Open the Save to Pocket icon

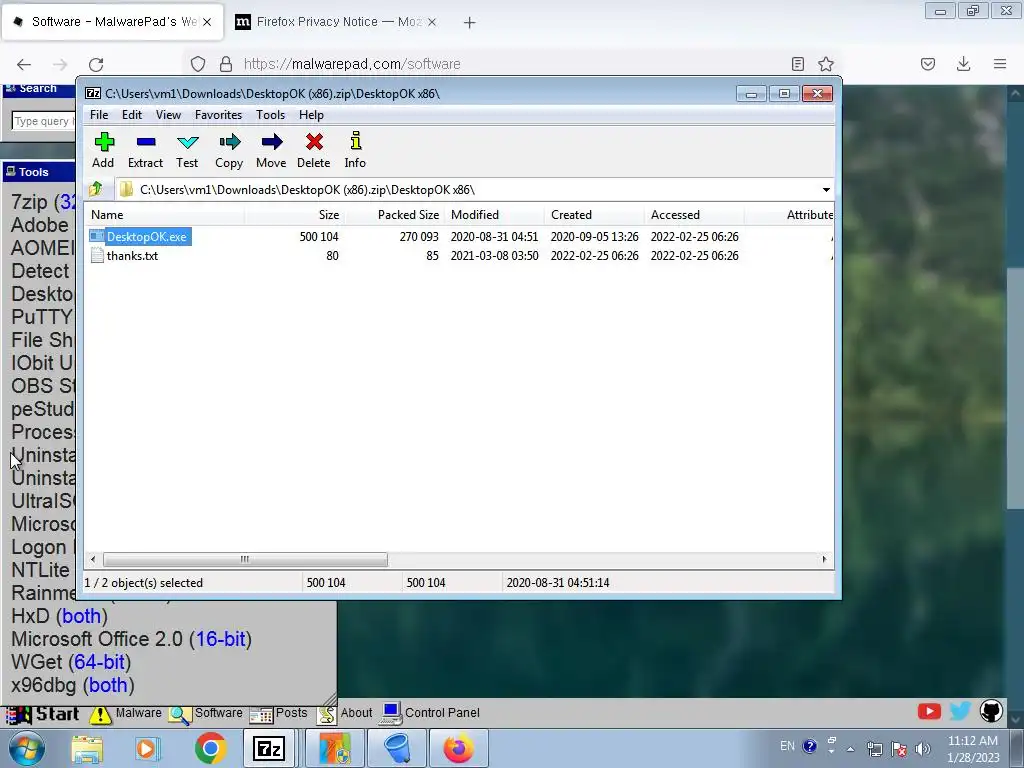[928, 64]
